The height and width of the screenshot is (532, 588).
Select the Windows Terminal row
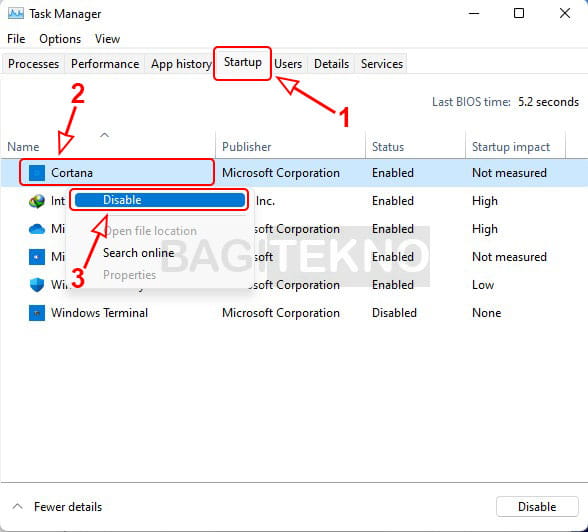294,313
